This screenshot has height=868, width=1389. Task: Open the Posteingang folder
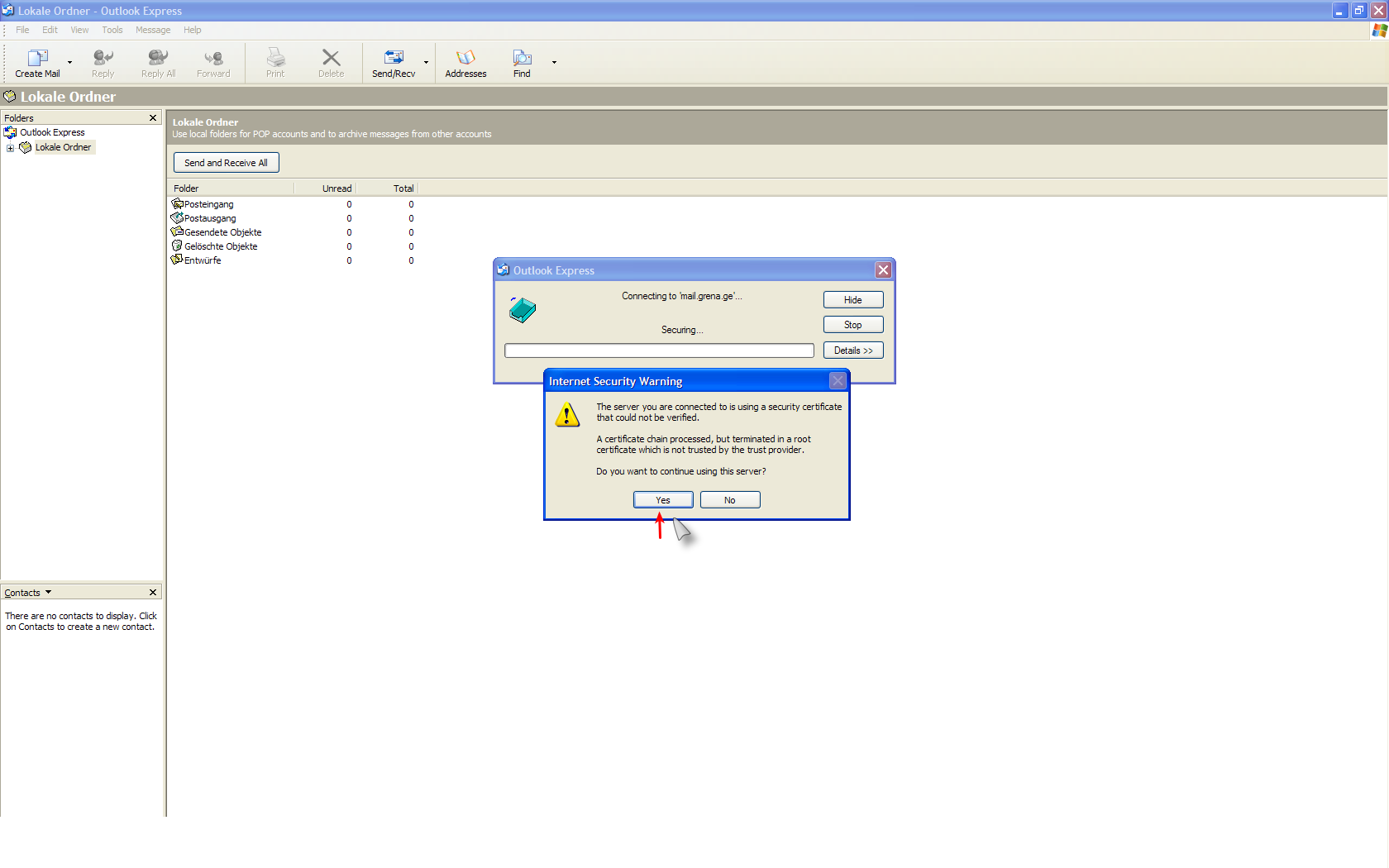pos(208,204)
